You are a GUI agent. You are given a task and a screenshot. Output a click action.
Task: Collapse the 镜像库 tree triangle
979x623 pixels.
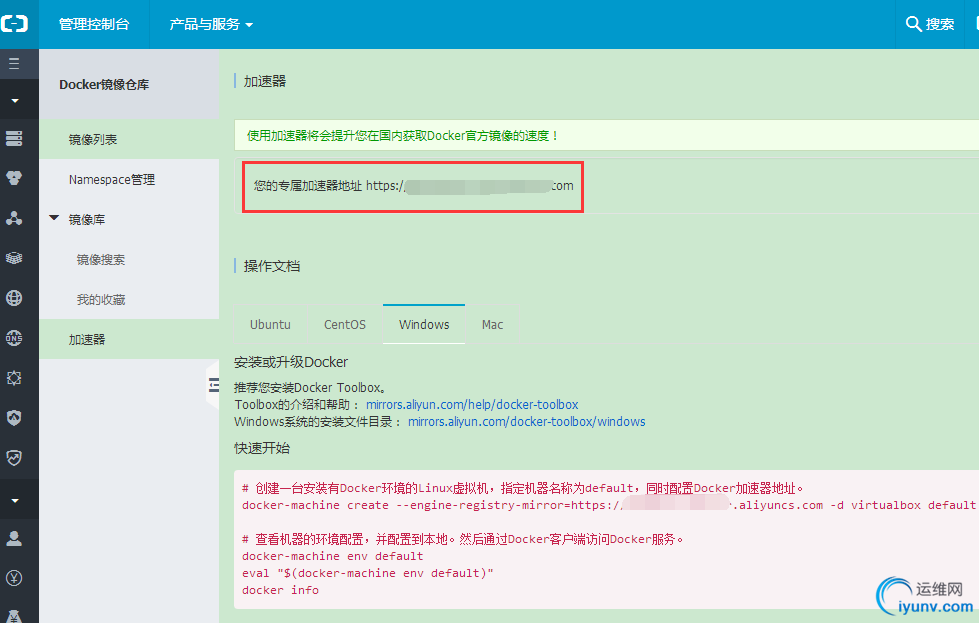pyautogui.click(x=54, y=218)
